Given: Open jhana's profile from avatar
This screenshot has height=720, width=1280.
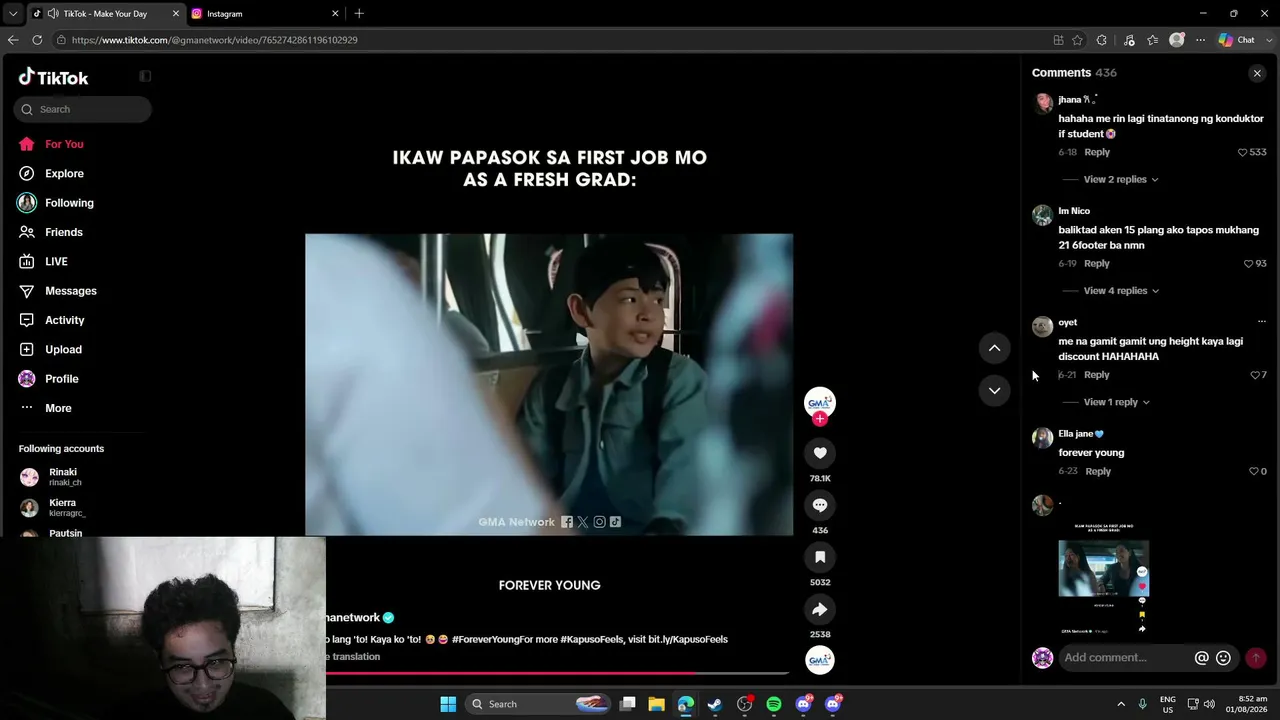Looking at the screenshot, I should pyautogui.click(x=1043, y=103).
